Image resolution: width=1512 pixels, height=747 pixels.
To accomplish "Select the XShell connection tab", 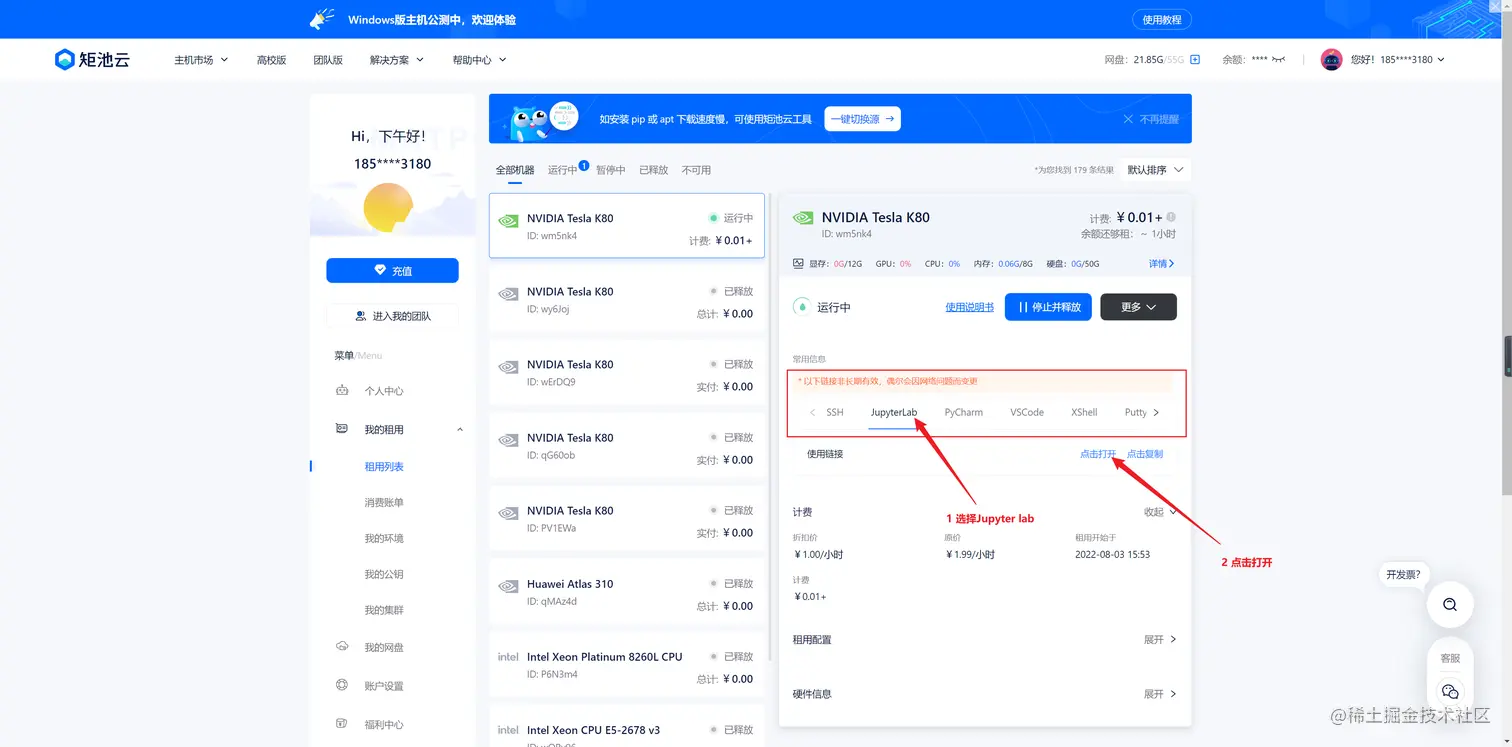I will [x=1084, y=412].
